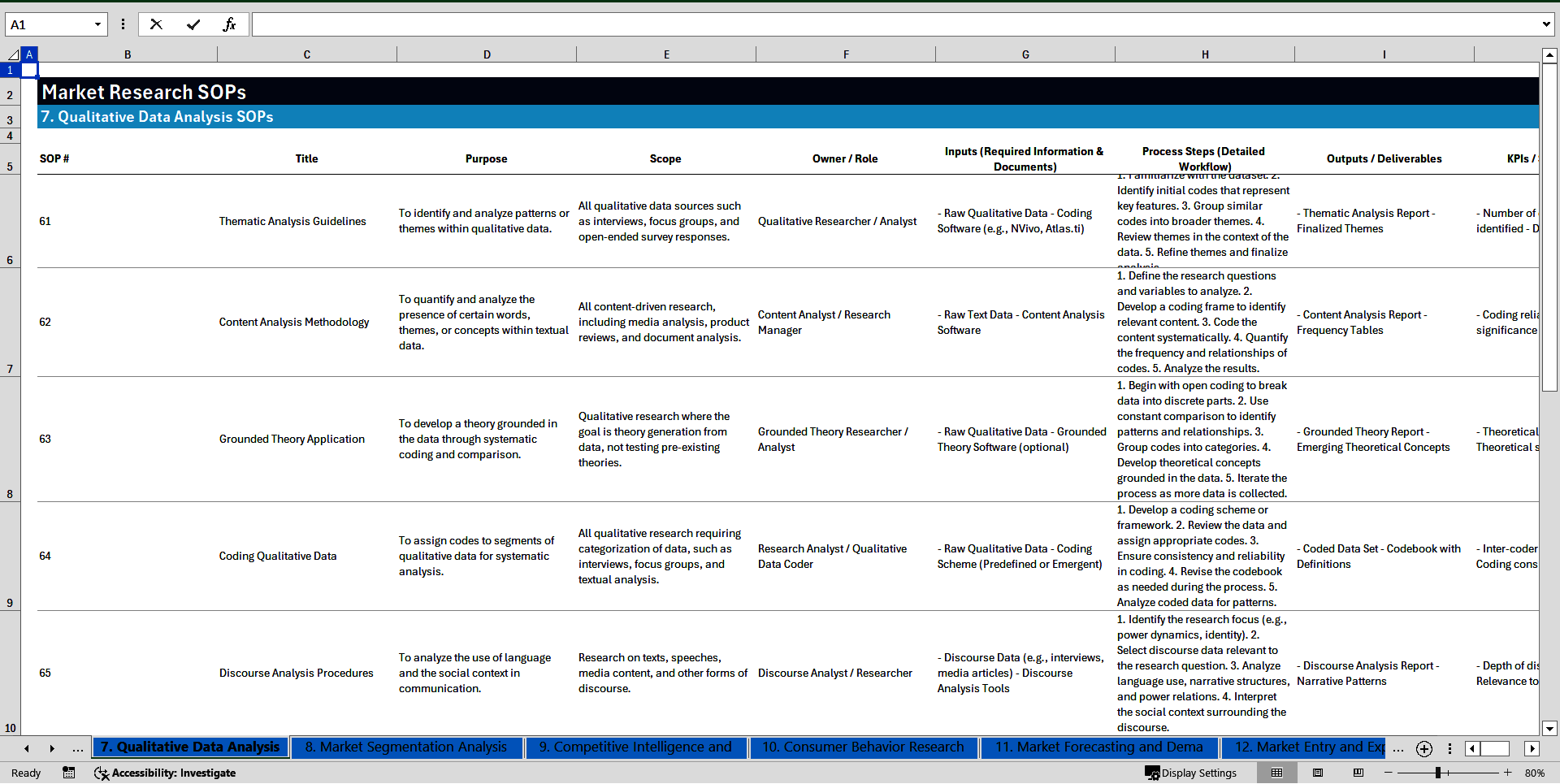Switch to Page Break Preview
This screenshot has height=784, width=1560.
click(x=1358, y=773)
